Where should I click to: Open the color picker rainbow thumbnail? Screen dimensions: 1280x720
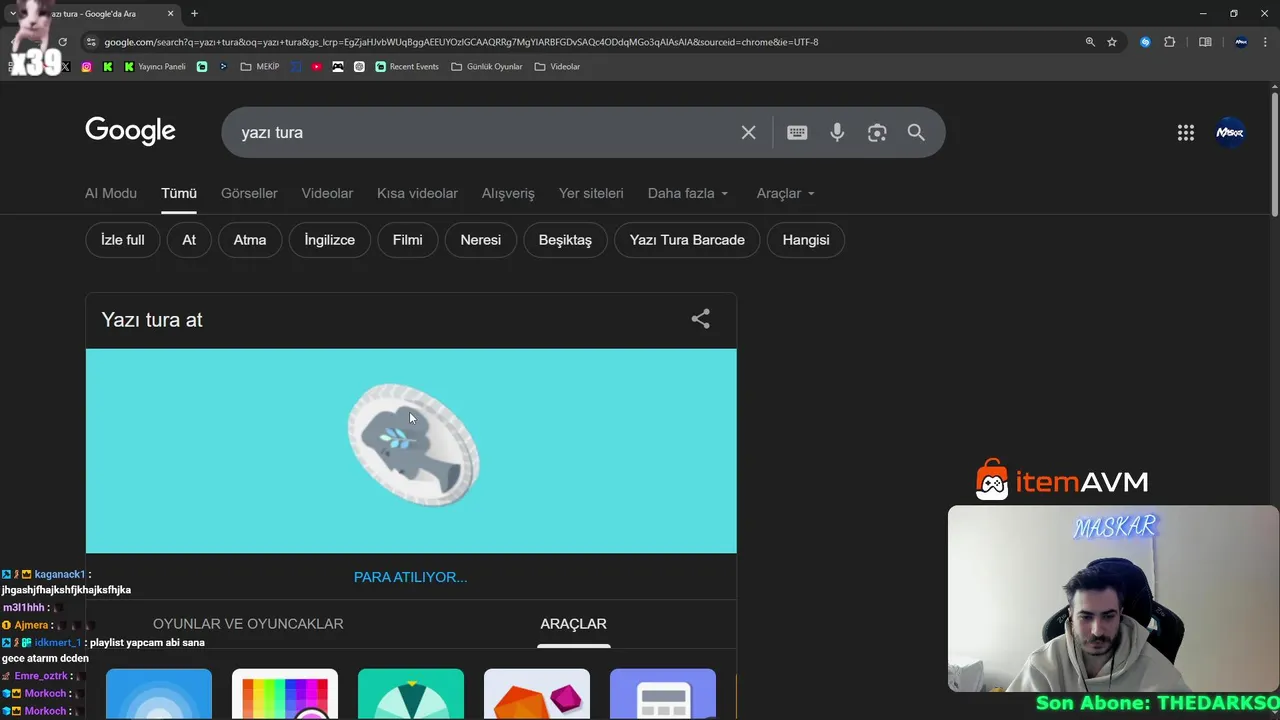(285, 694)
